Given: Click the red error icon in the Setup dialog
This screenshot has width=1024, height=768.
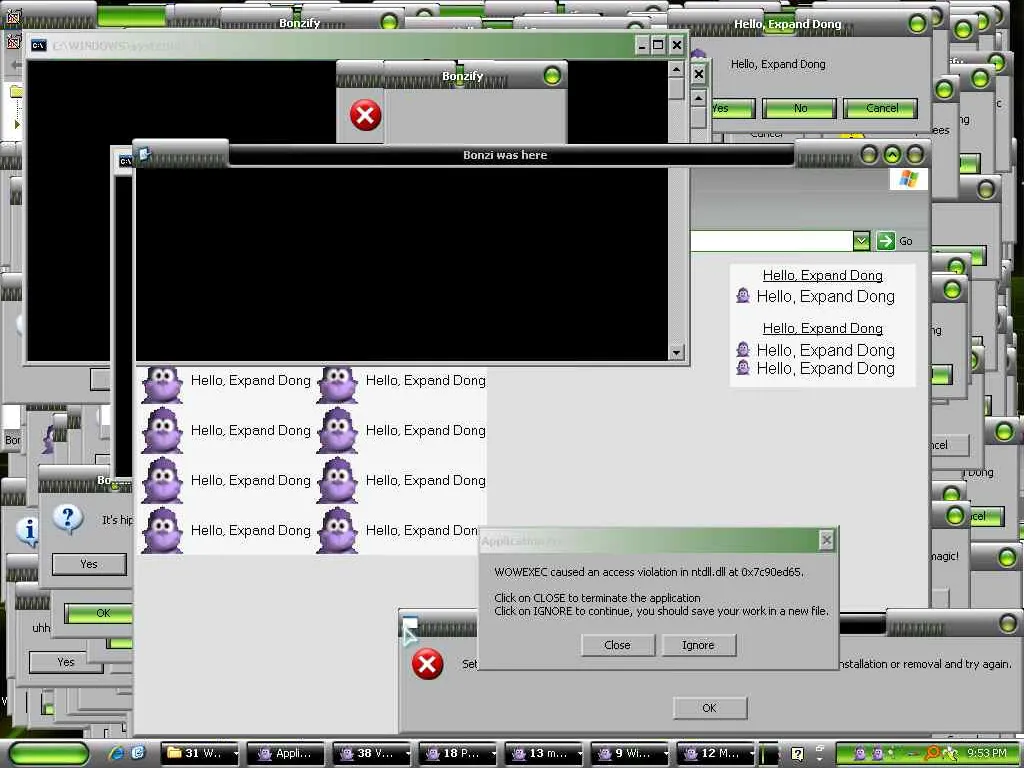Looking at the screenshot, I should click(427, 664).
